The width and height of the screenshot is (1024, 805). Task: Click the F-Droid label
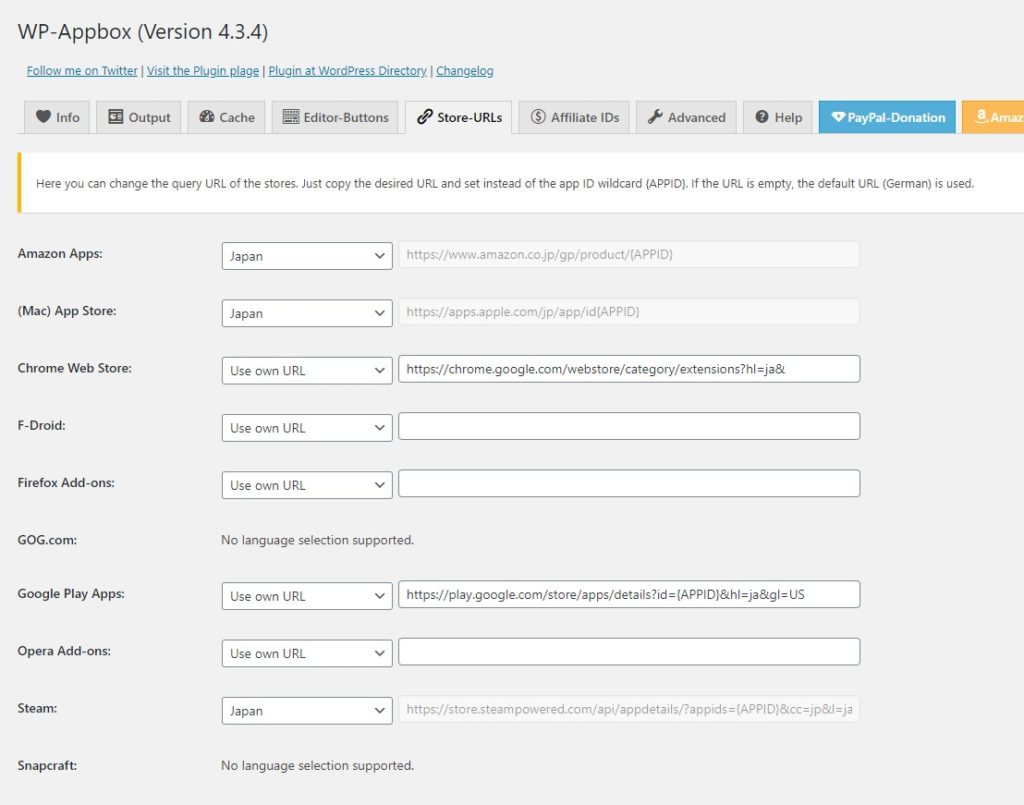42,426
